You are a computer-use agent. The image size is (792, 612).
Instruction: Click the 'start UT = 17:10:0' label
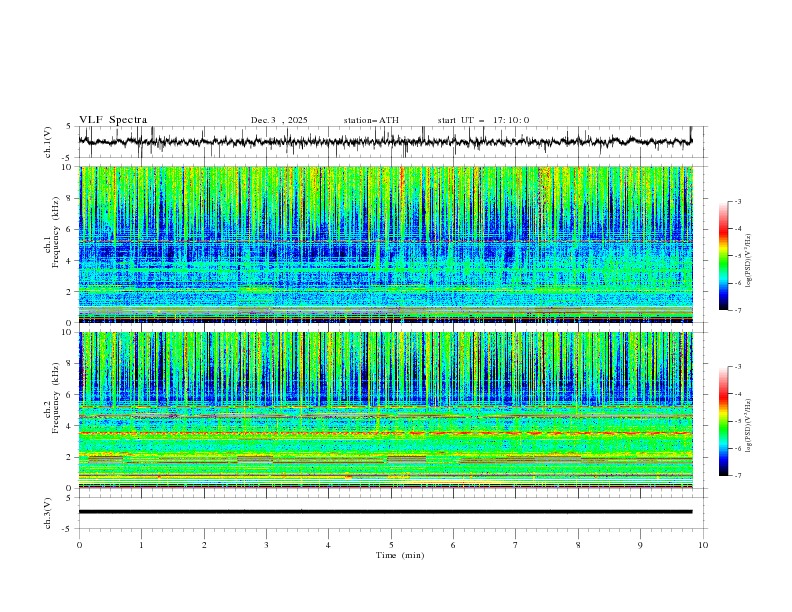coord(483,120)
